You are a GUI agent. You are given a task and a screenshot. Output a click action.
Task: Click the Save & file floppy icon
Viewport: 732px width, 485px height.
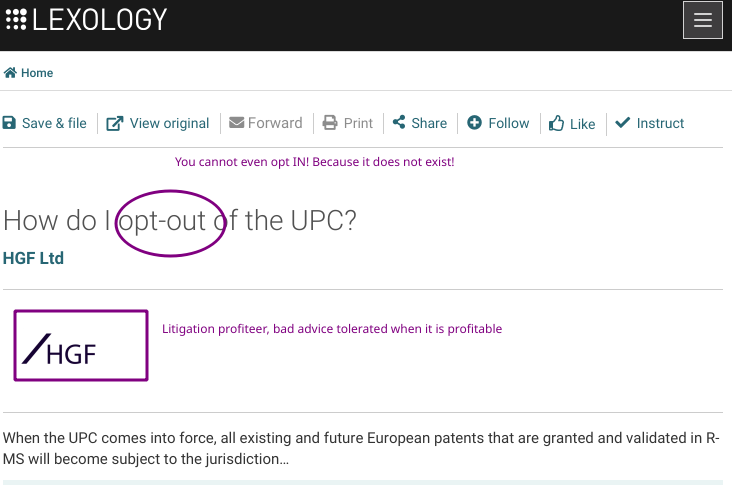click(x=9, y=123)
